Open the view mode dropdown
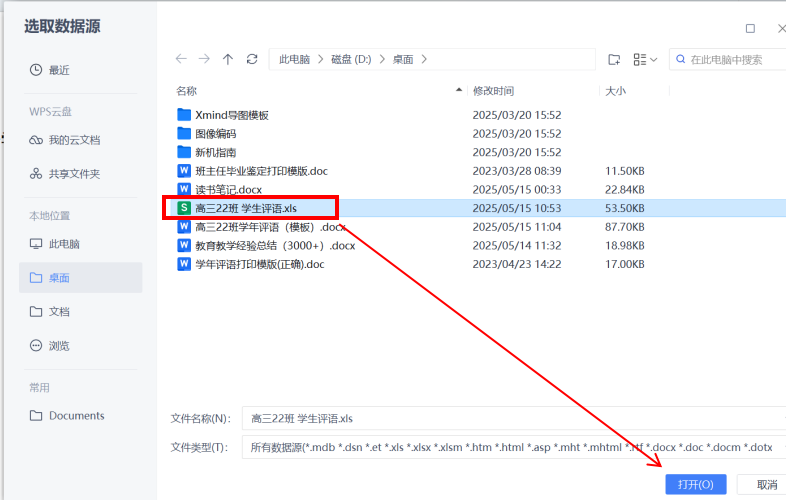Viewport: 788px width, 500px height. point(645,60)
